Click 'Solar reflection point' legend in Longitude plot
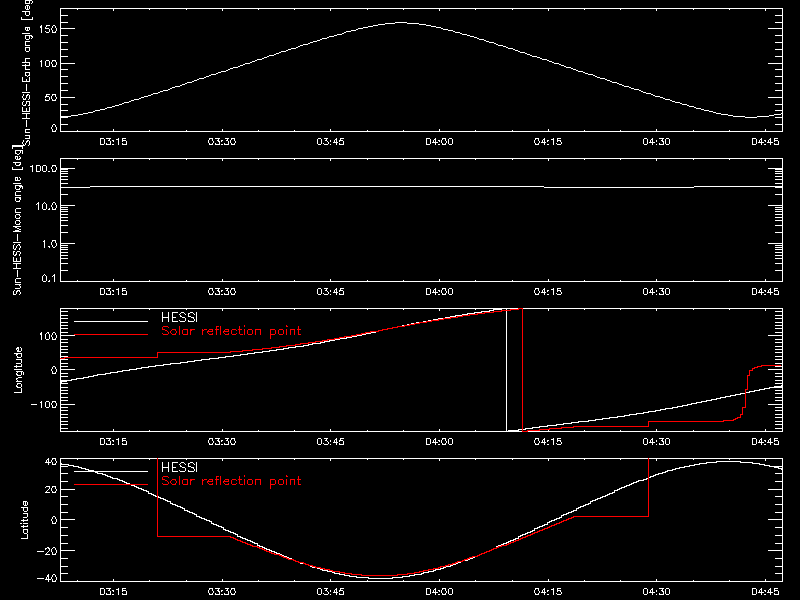 pyautogui.click(x=231, y=331)
